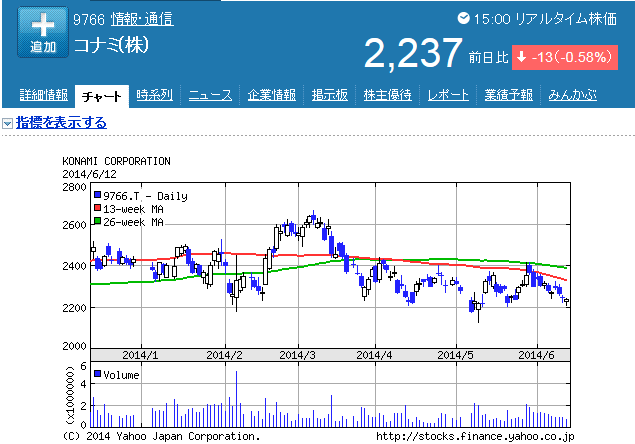This screenshot has width=635, height=444.
Task: Click the KONAMI CORPORATION chart title
Action: pyautogui.click(x=117, y=161)
